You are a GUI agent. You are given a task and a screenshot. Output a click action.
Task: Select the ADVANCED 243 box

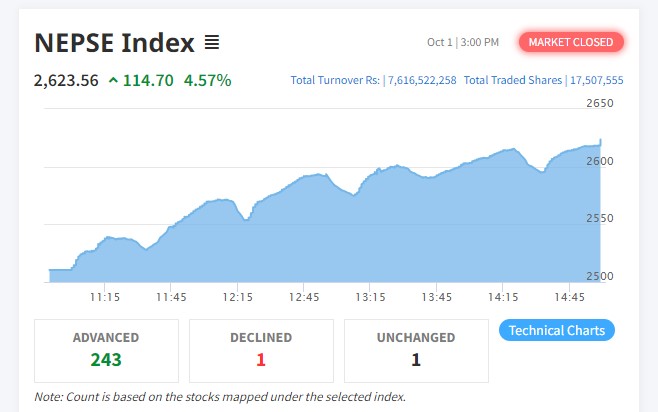click(x=106, y=351)
